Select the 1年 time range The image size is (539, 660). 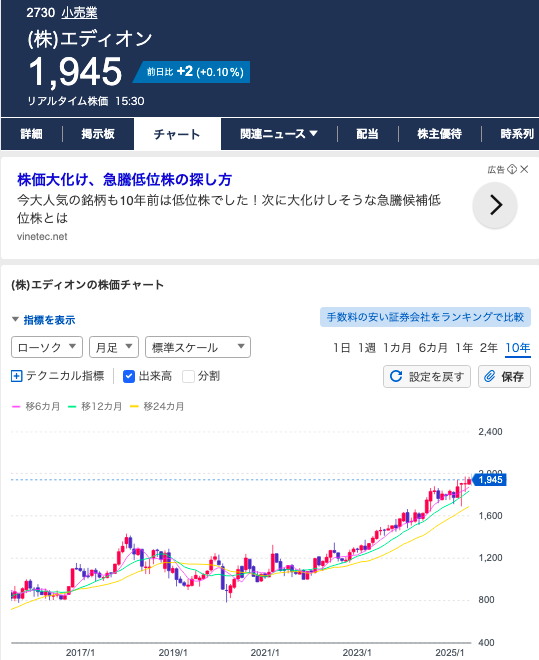[464, 348]
